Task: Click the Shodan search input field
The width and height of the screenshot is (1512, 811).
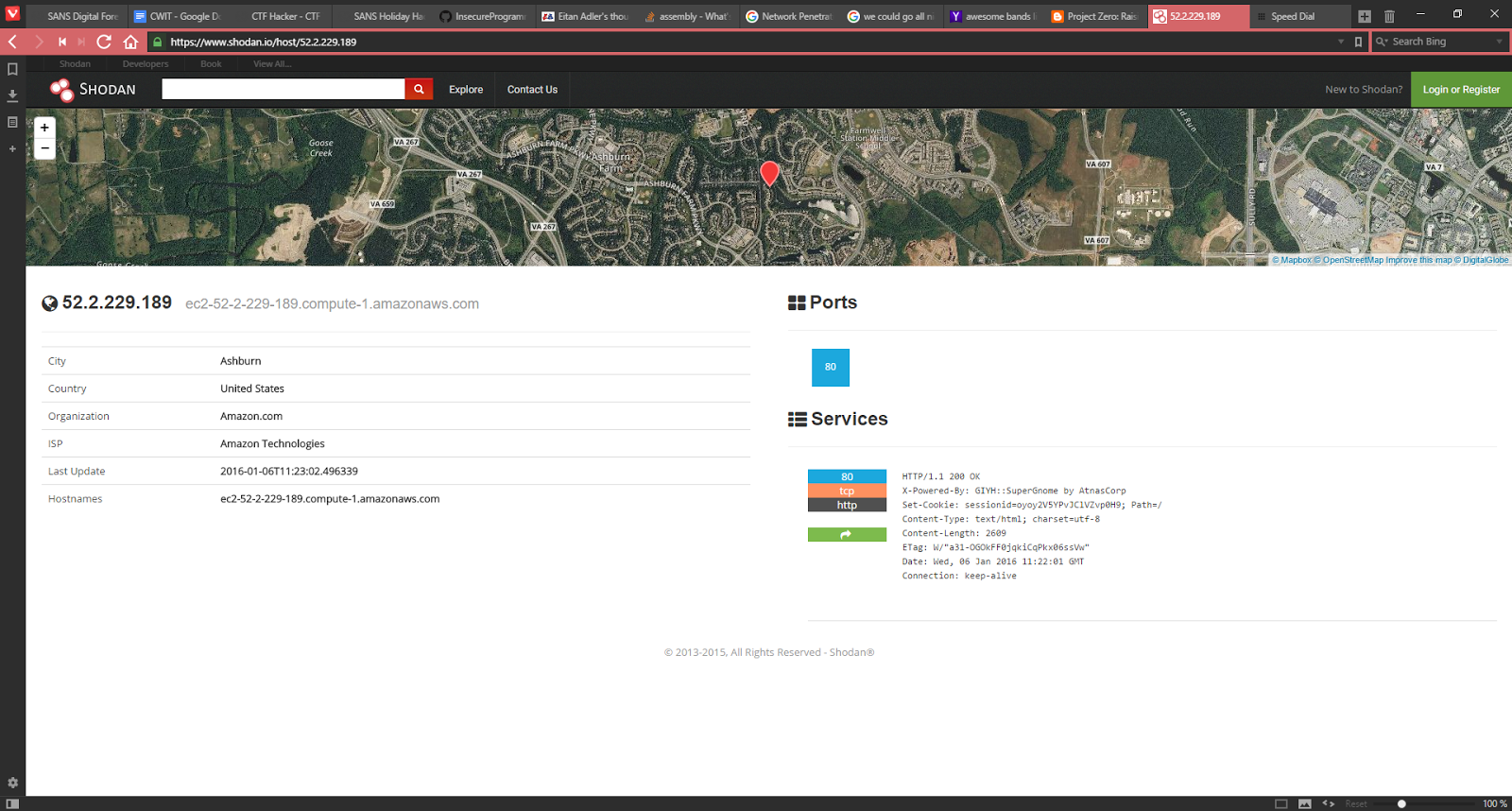Action: pyautogui.click(x=283, y=89)
